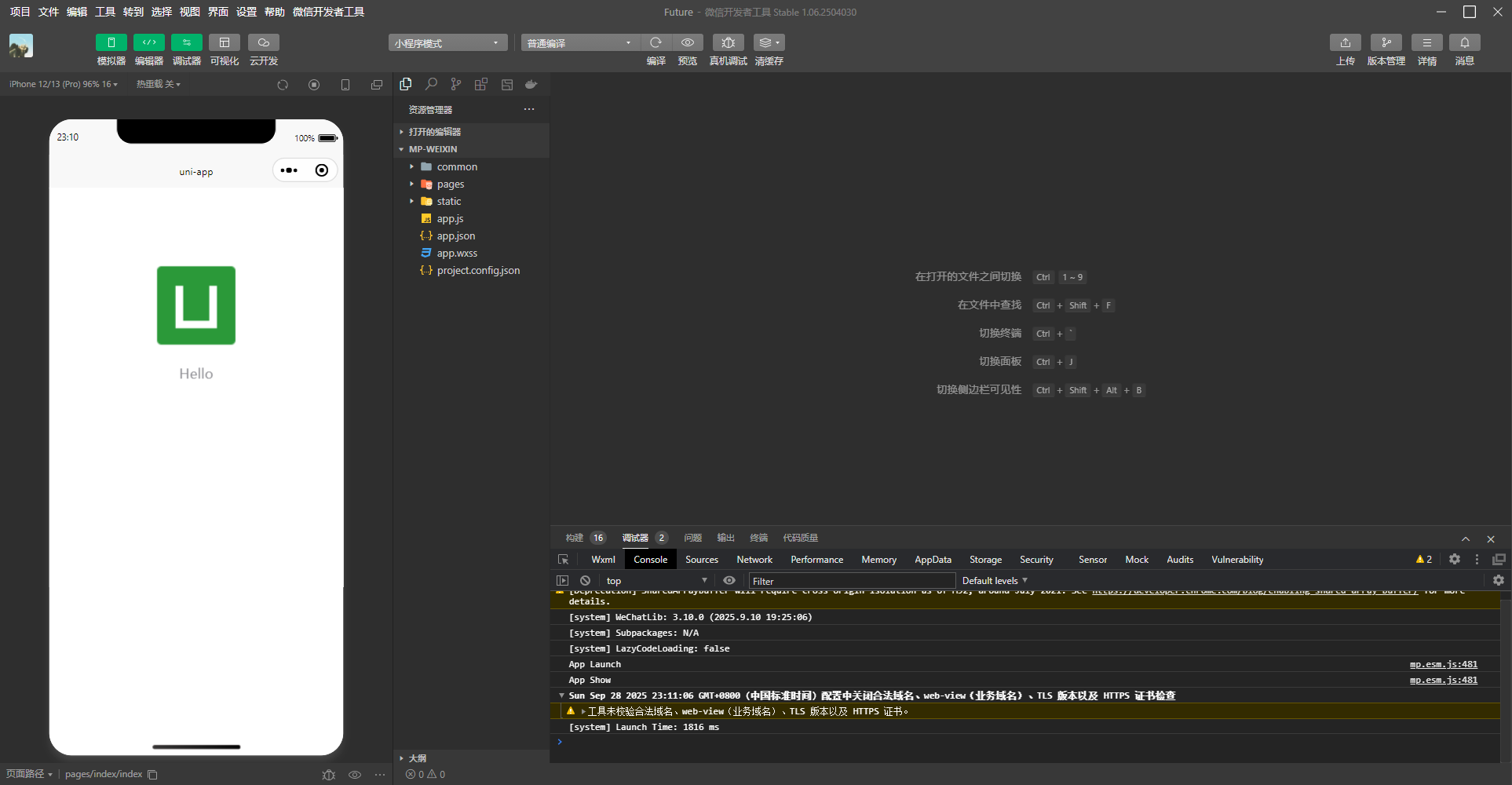Click the docker whale icon in sidebar
1512x785 pixels.
[531, 84]
